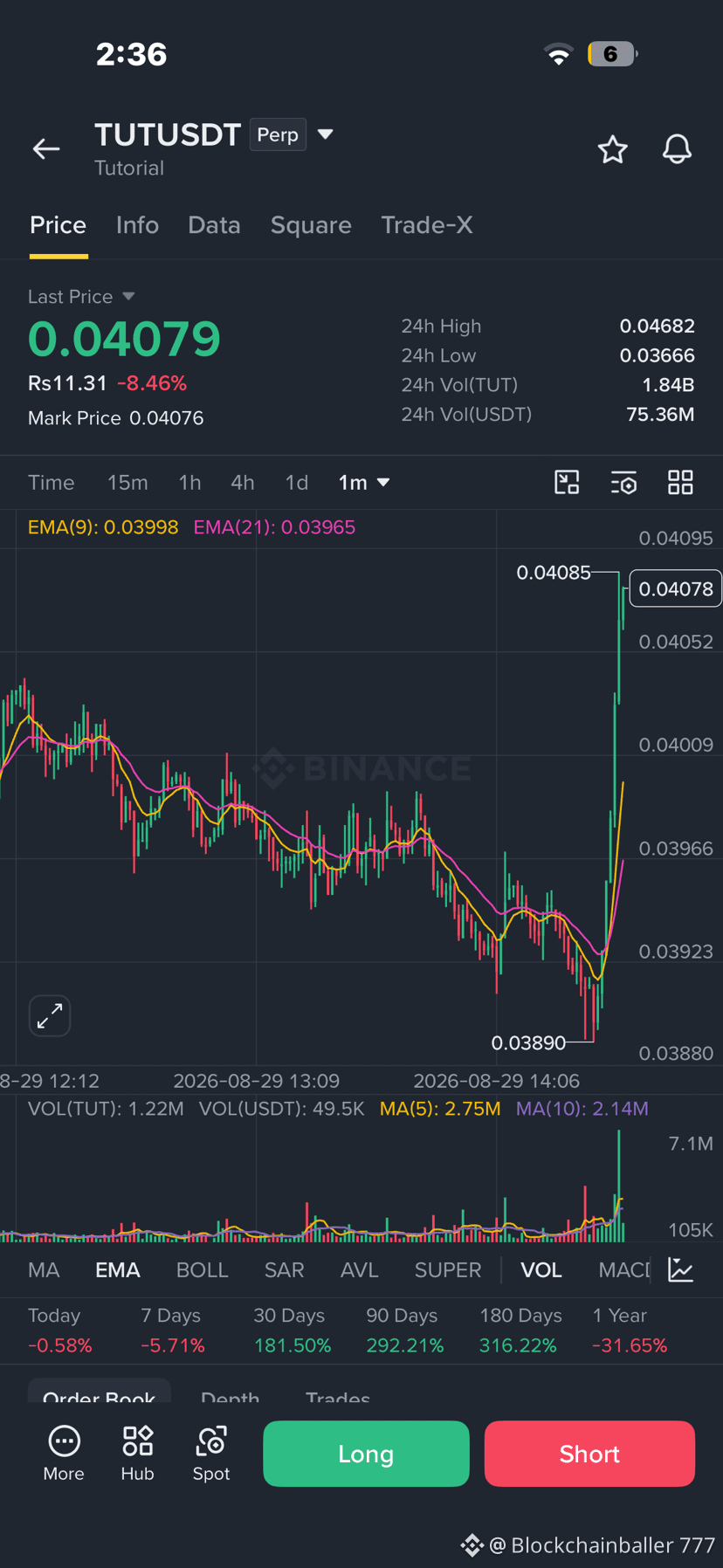The height and width of the screenshot is (1568, 723).
Task: Open the 1m interval dropdown
Action: pos(364,482)
